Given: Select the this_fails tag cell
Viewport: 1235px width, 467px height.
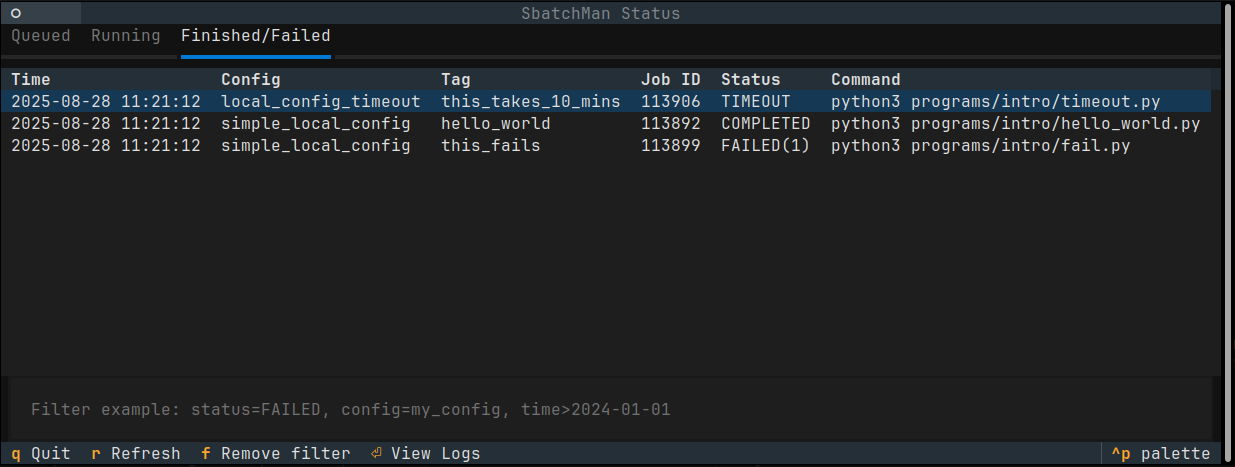Looking at the screenshot, I should point(491,146).
